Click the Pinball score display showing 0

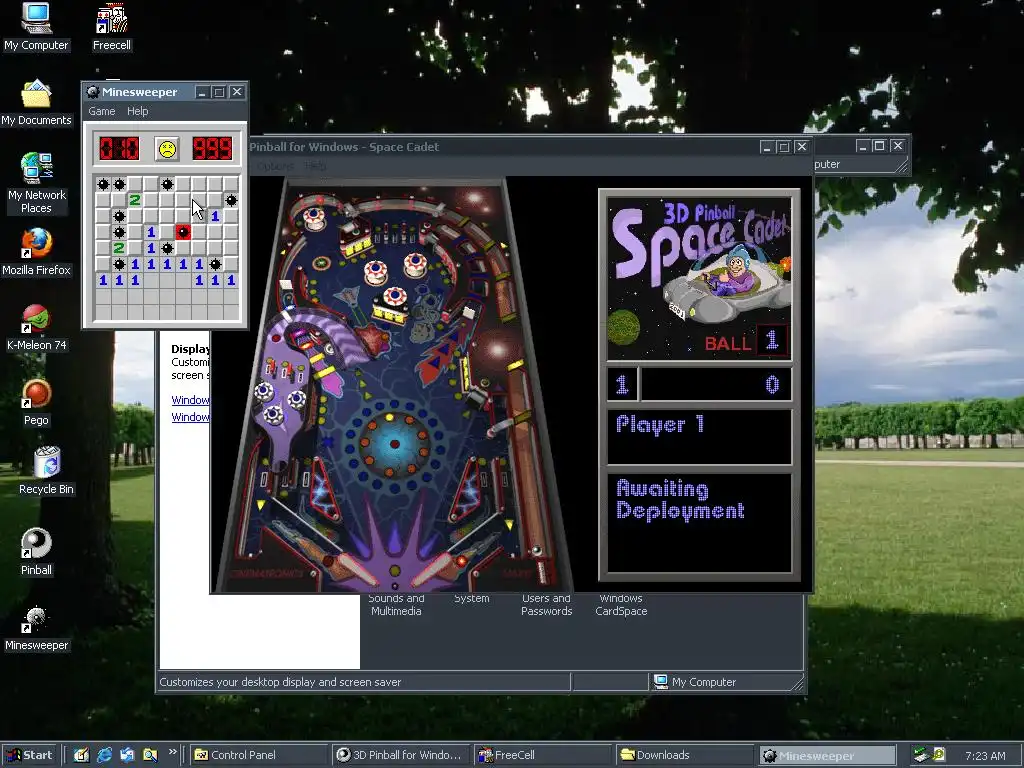(x=716, y=384)
